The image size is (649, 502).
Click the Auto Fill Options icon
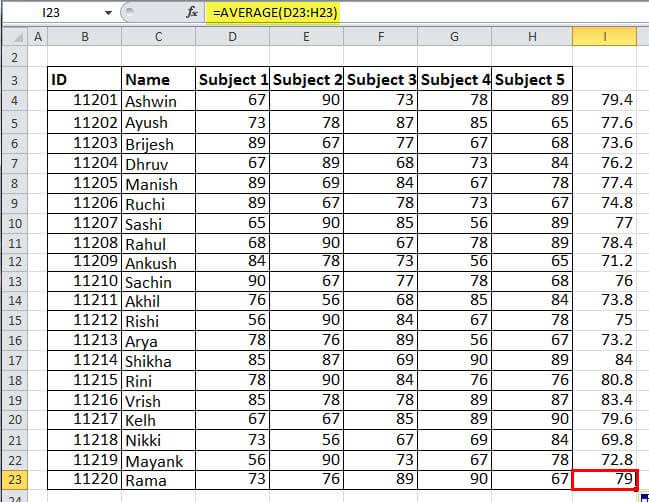644,497
